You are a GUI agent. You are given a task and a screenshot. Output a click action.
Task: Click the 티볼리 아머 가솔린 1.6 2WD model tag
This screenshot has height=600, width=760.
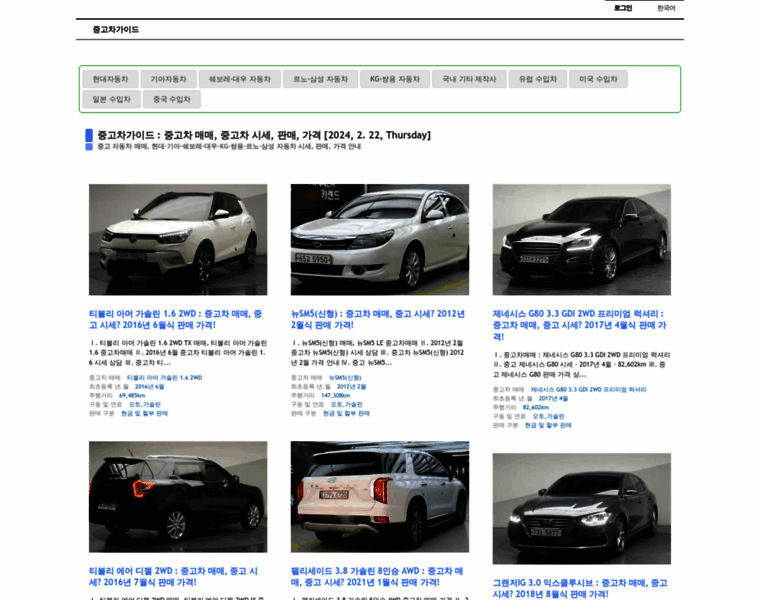pos(164,378)
